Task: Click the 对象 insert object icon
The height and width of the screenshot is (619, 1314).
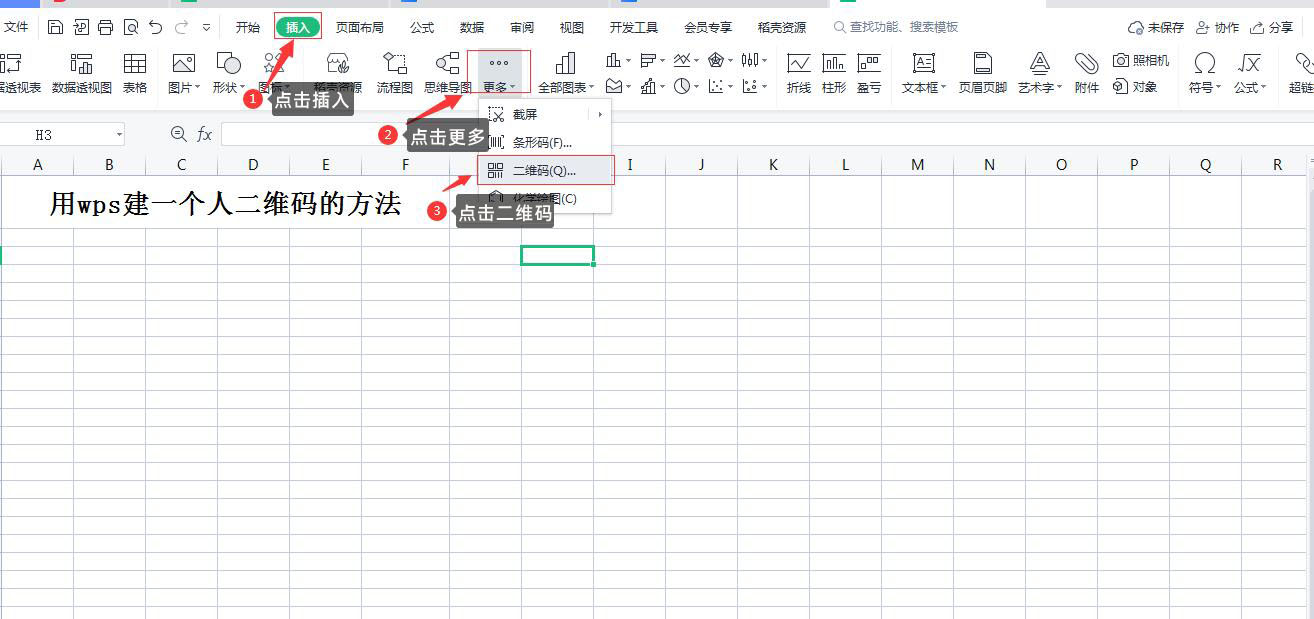Action: click(1135, 87)
